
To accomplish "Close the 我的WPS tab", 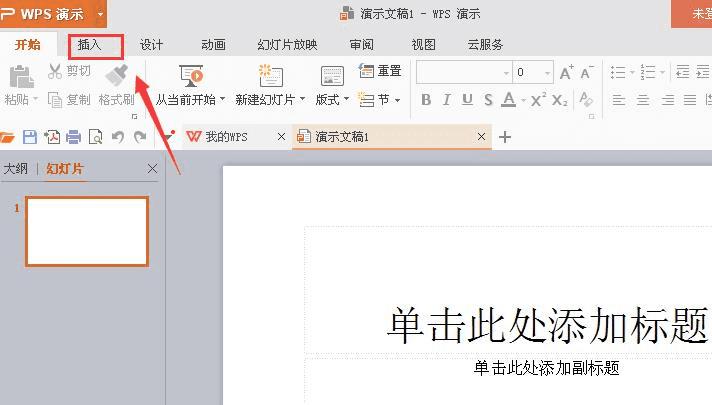I will 282,137.
